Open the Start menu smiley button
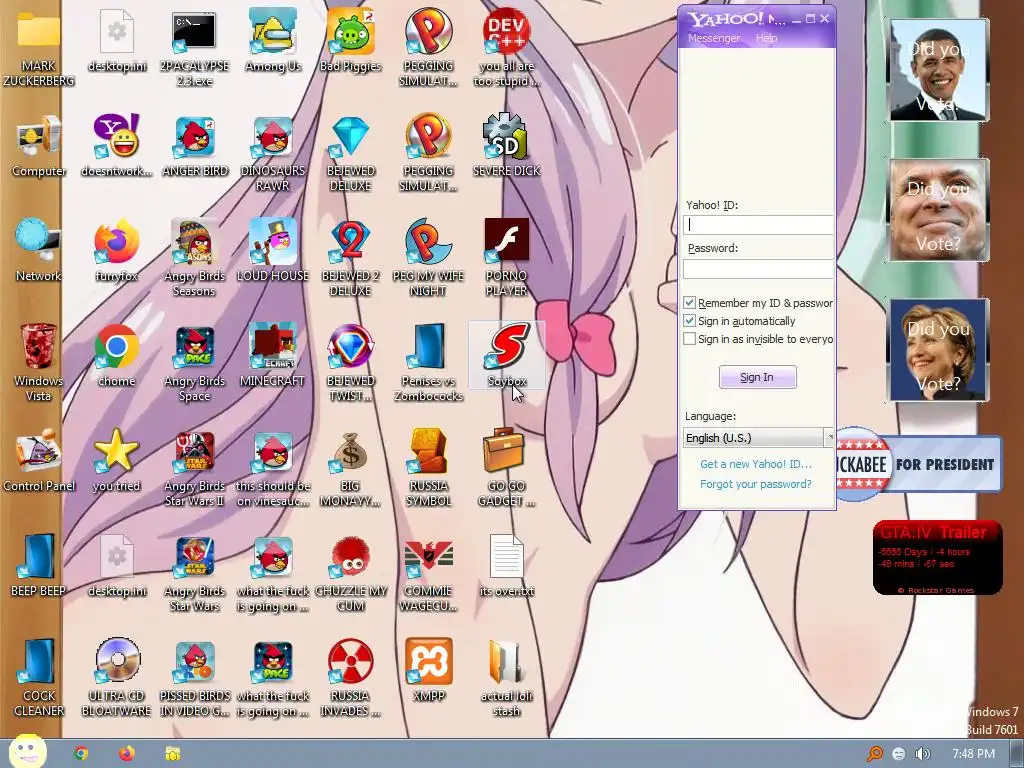Image resolution: width=1024 pixels, height=768 pixels. tap(26, 751)
